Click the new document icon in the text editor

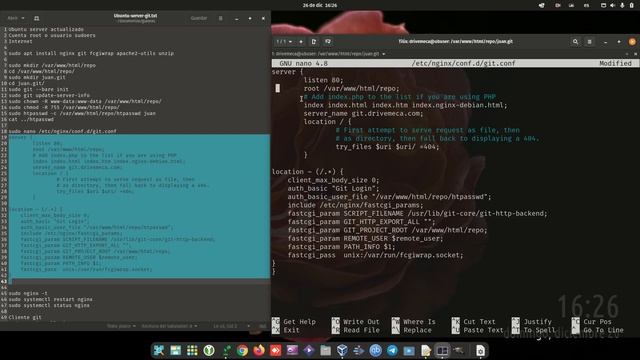pos(36,18)
